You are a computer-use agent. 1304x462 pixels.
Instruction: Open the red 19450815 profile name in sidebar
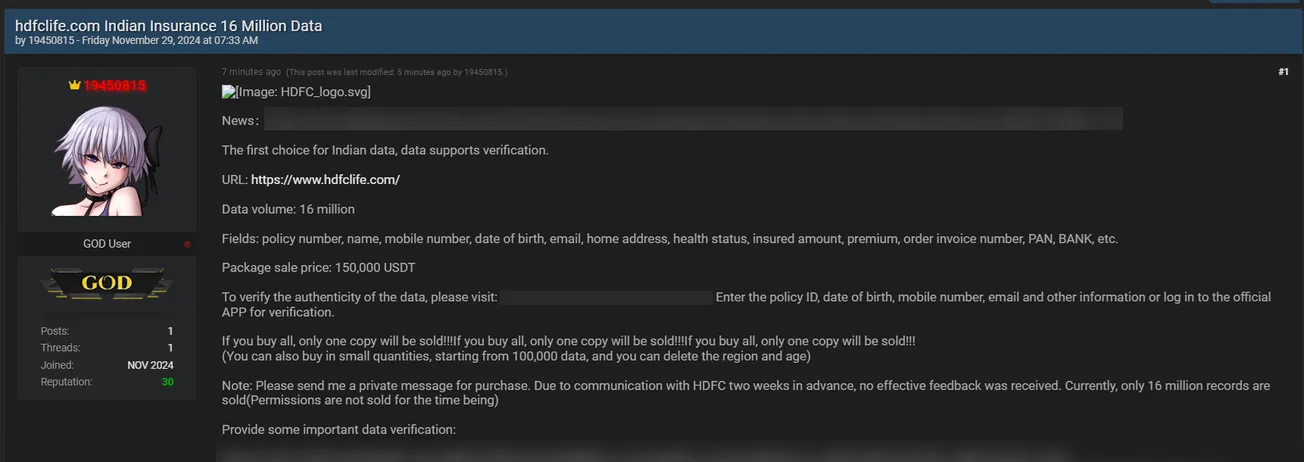(114, 86)
